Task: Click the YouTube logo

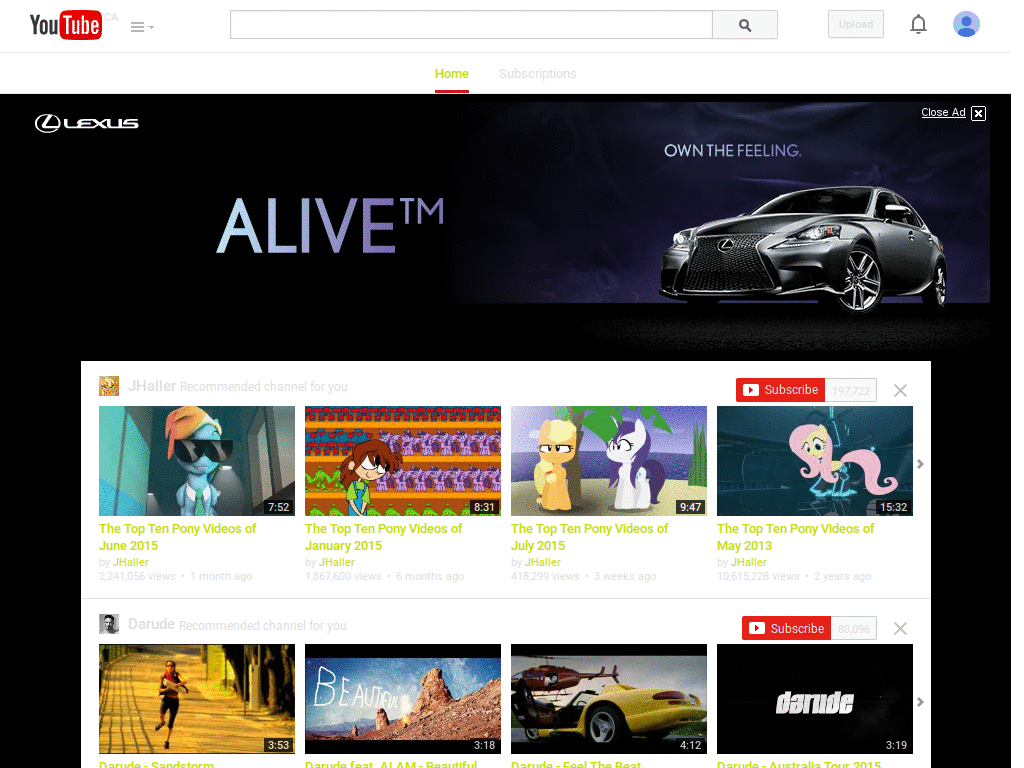Action: click(65, 25)
